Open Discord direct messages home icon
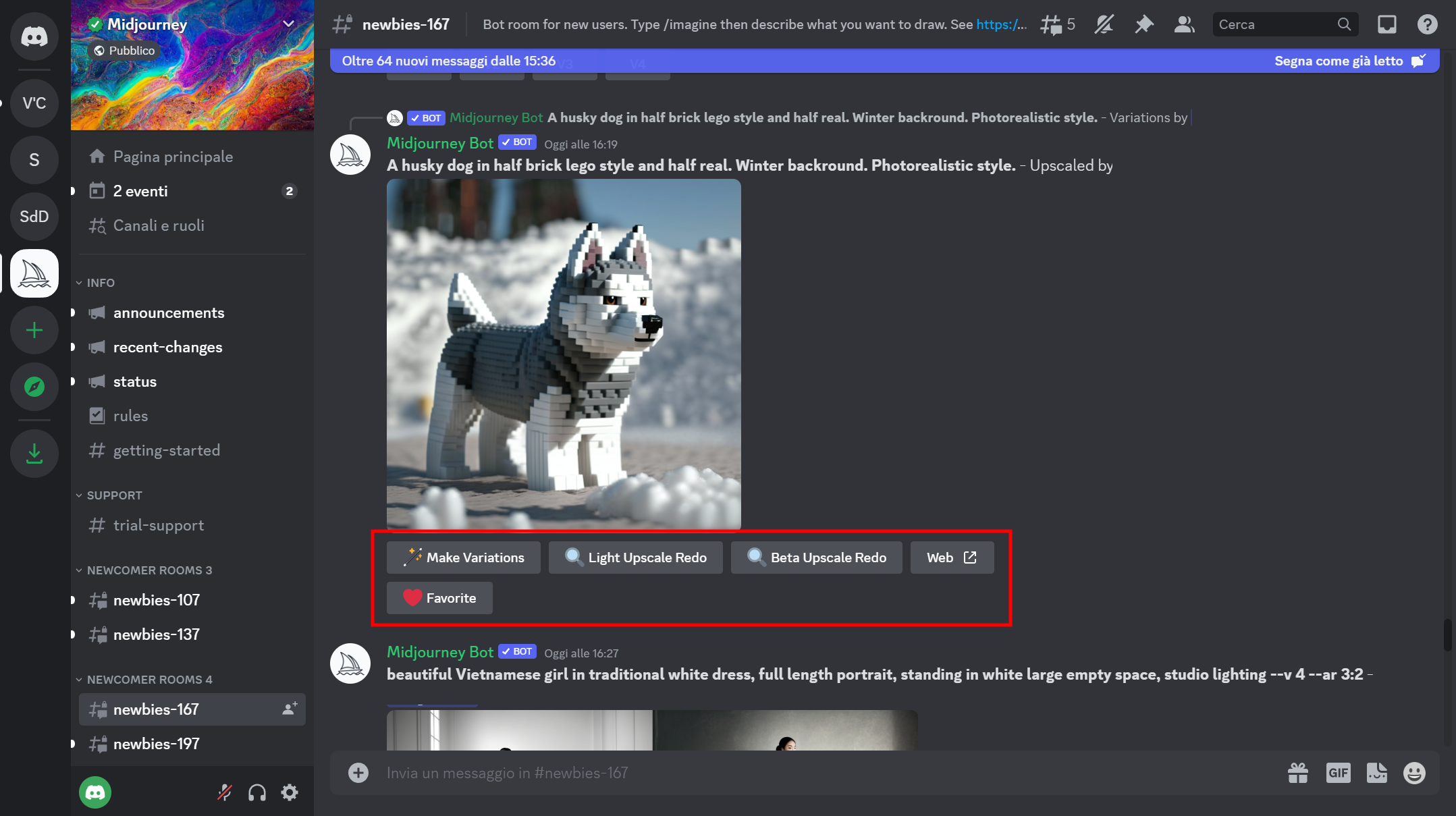The height and width of the screenshot is (816, 1456). [34, 36]
